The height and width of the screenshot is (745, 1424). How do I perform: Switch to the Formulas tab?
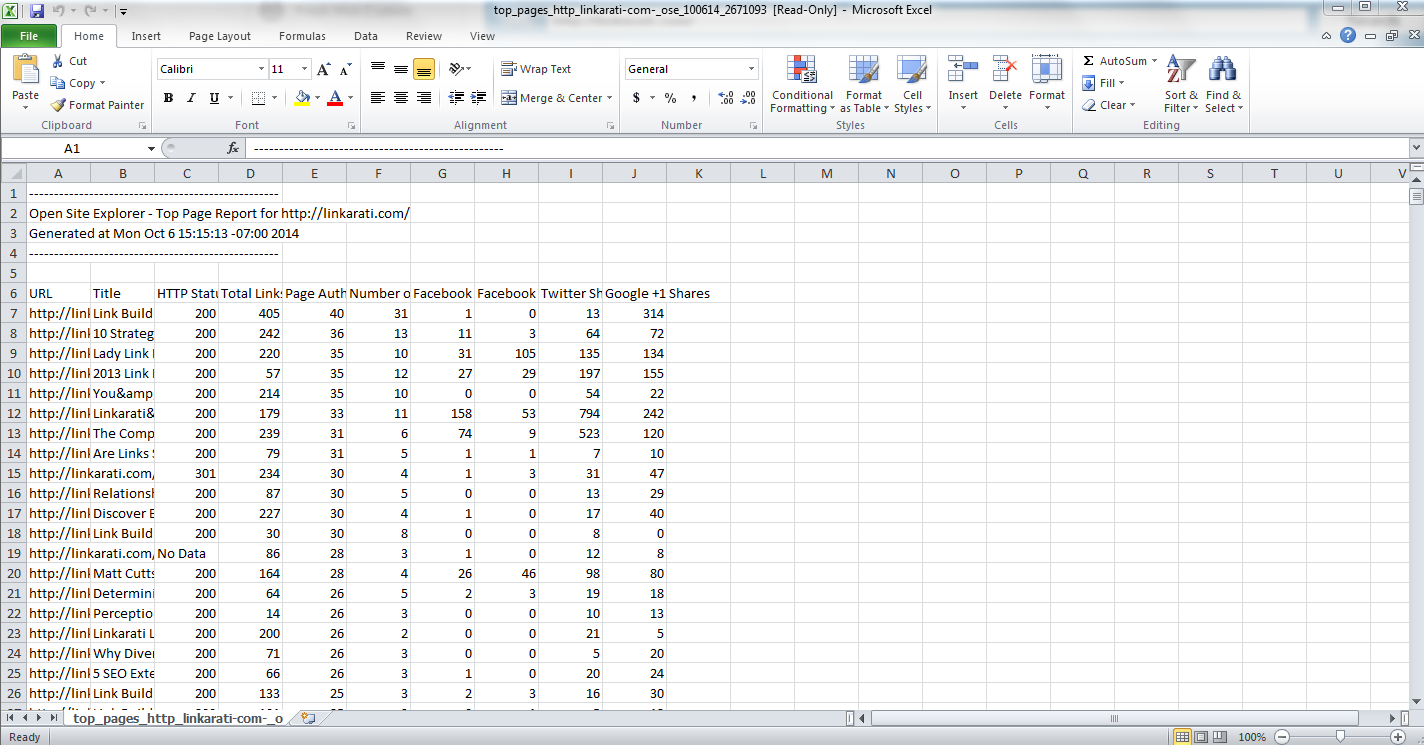point(302,36)
